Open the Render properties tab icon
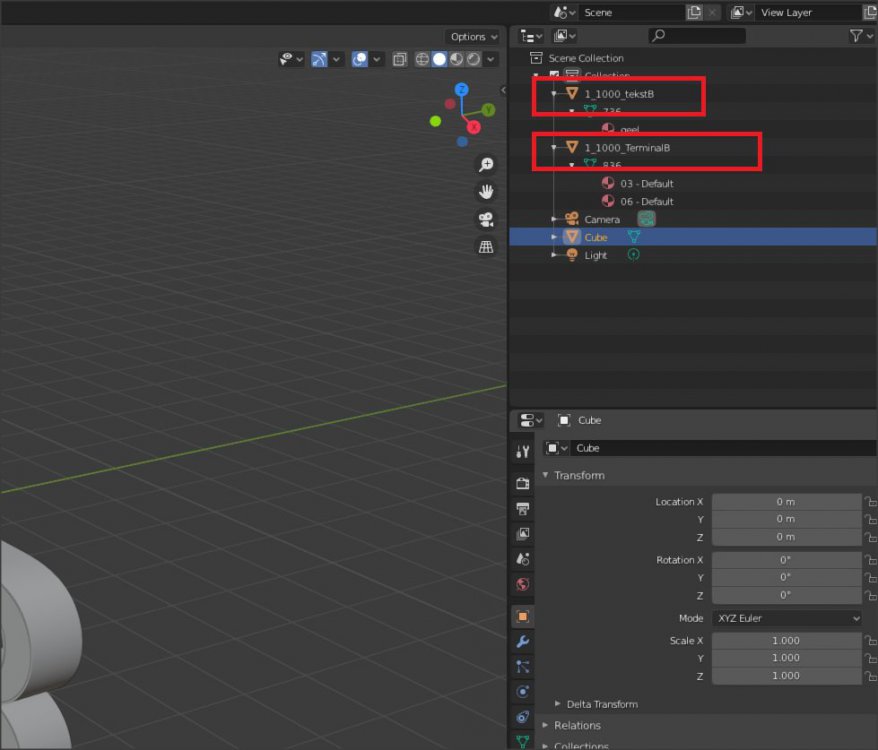This screenshot has height=750, width=878. click(522, 483)
